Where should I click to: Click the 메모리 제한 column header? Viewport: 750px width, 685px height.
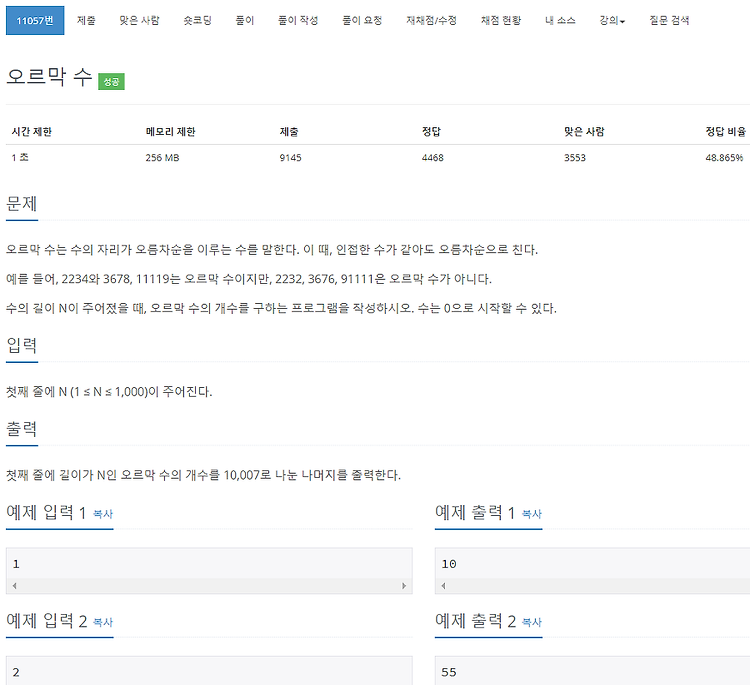click(170, 132)
